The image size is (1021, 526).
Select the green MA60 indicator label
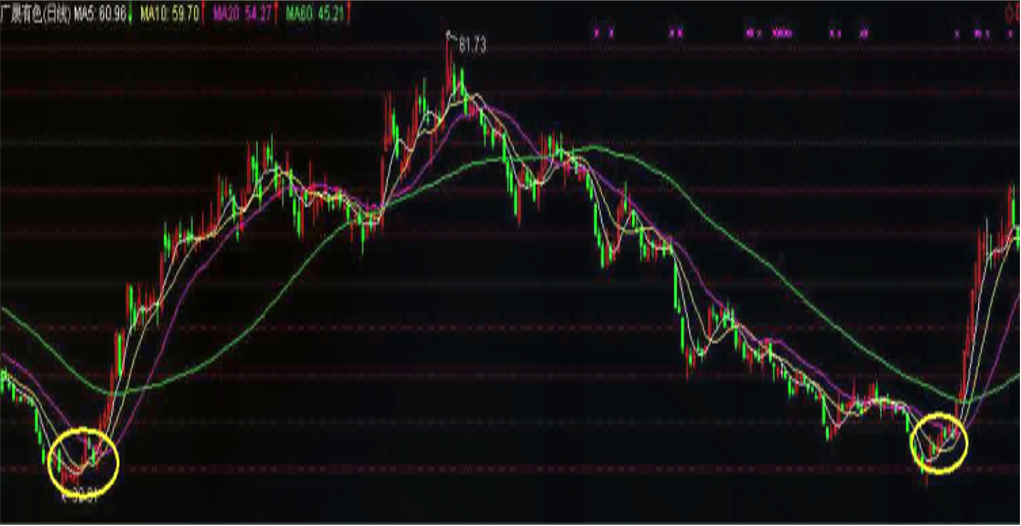[315, 15]
